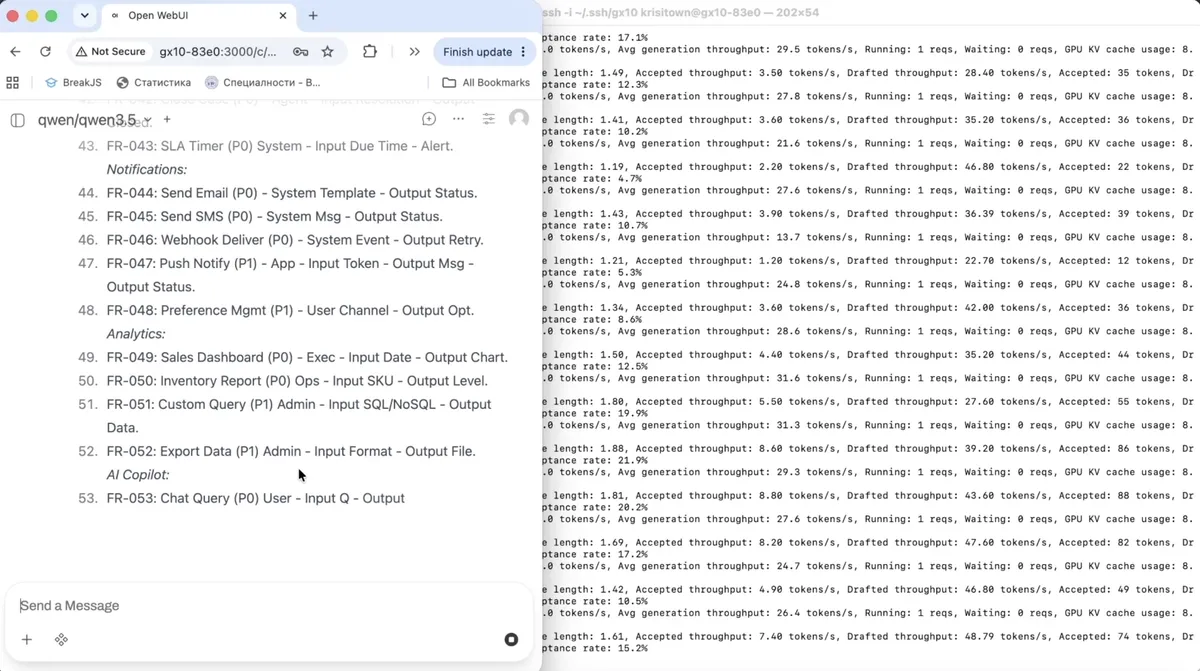Click 'ptance rate: 17.1%' in the terminal
This screenshot has width=1200, height=671.
tap(594, 37)
